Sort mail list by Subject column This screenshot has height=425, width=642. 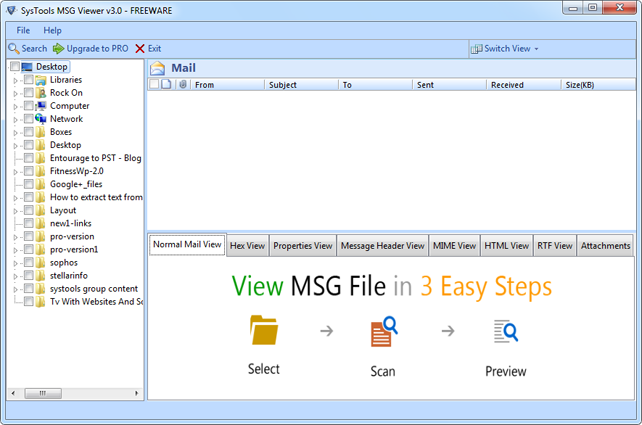[301, 85]
